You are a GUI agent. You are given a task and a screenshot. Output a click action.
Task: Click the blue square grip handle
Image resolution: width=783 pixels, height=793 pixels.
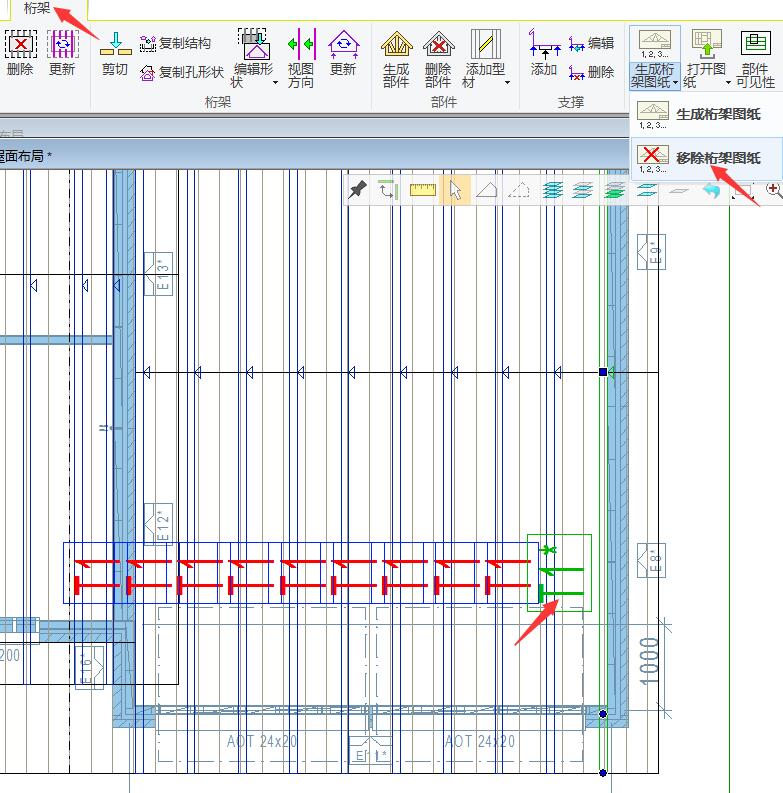pyautogui.click(x=603, y=372)
